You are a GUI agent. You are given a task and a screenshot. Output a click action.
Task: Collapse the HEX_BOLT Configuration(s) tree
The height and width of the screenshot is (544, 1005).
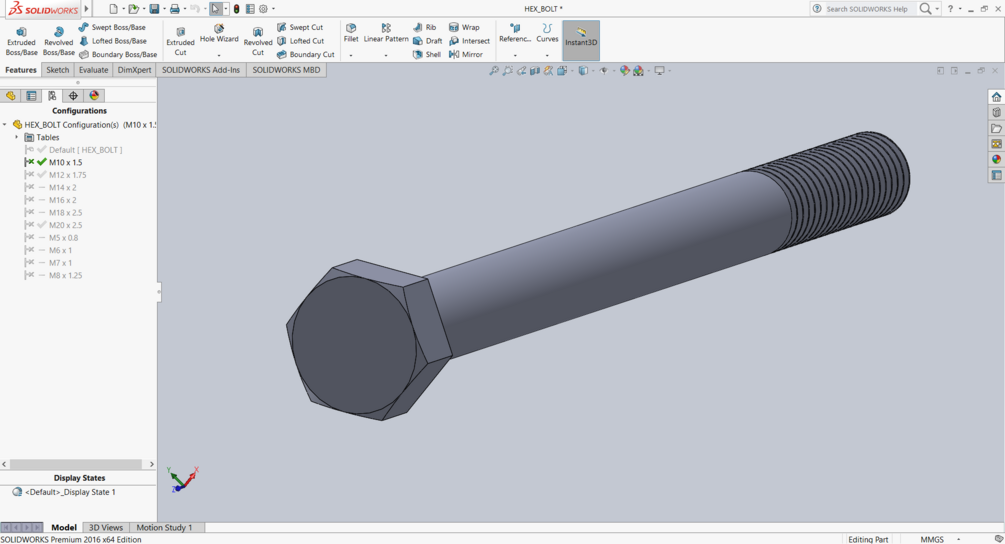click(x=4, y=125)
